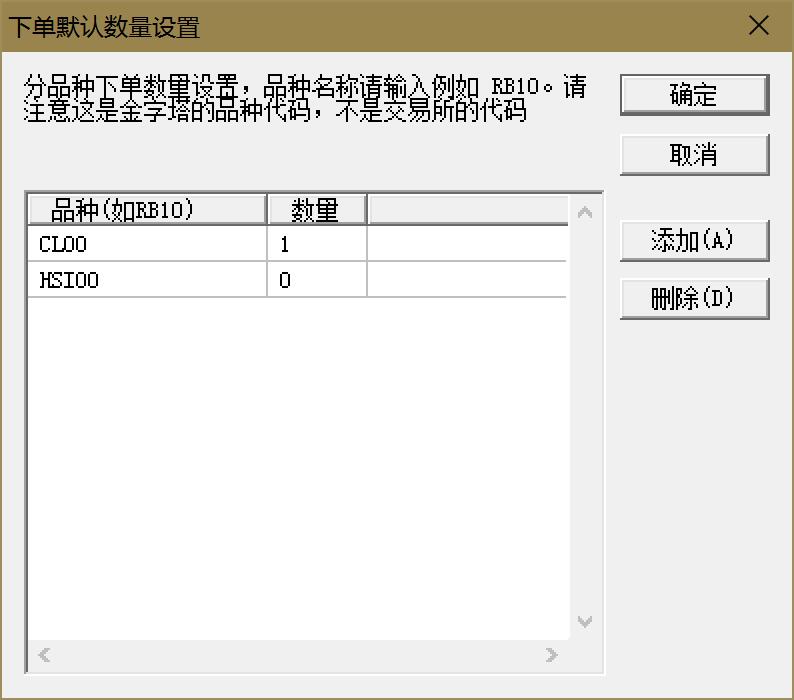Click the horizontal scrollbar left arrow
The image size is (794, 700).
point(44,655)
